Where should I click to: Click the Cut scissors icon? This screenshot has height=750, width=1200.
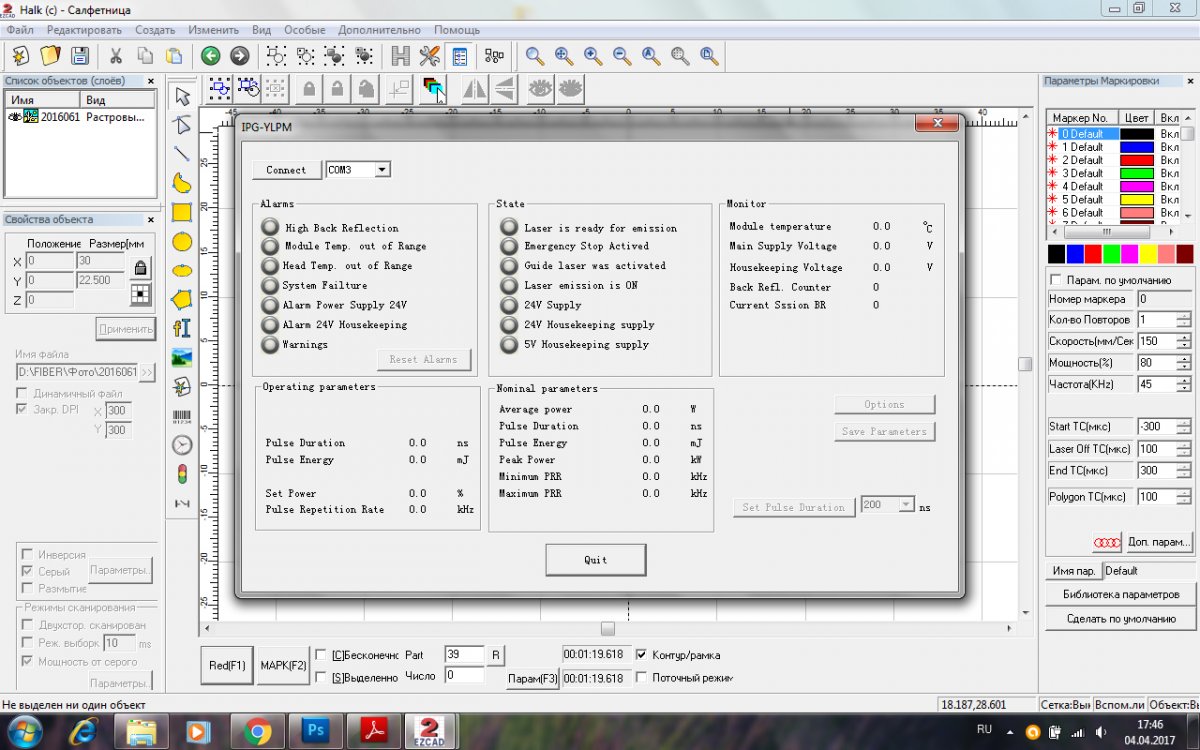(x=116, y=56)
